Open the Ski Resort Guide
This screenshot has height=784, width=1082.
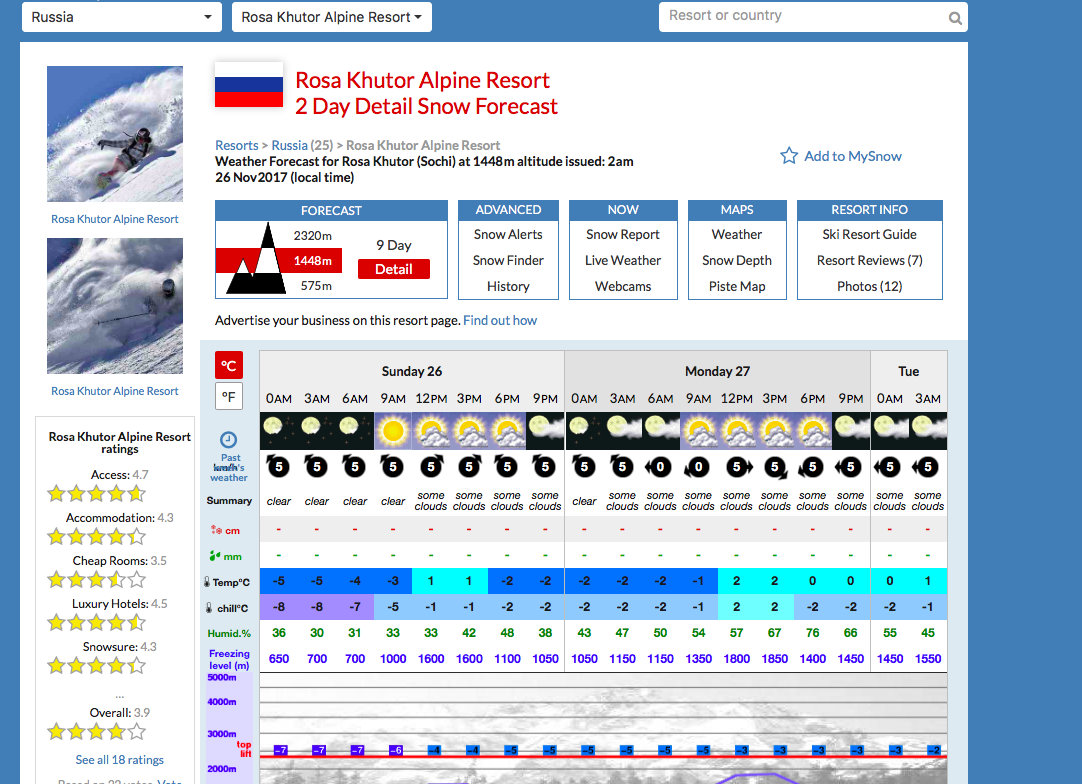tap(869, 235)
